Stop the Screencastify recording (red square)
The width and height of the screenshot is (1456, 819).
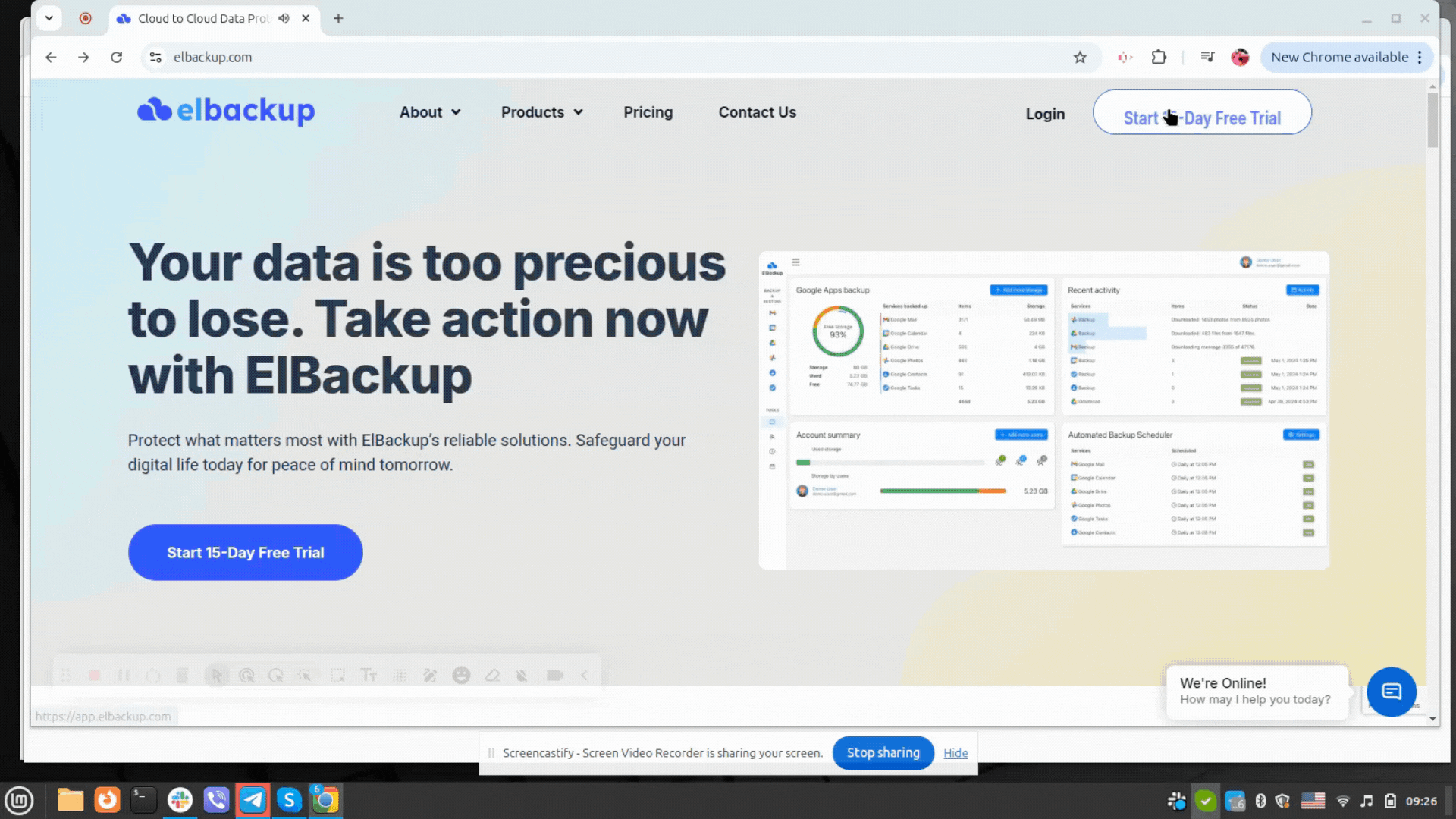coord(94,675)
